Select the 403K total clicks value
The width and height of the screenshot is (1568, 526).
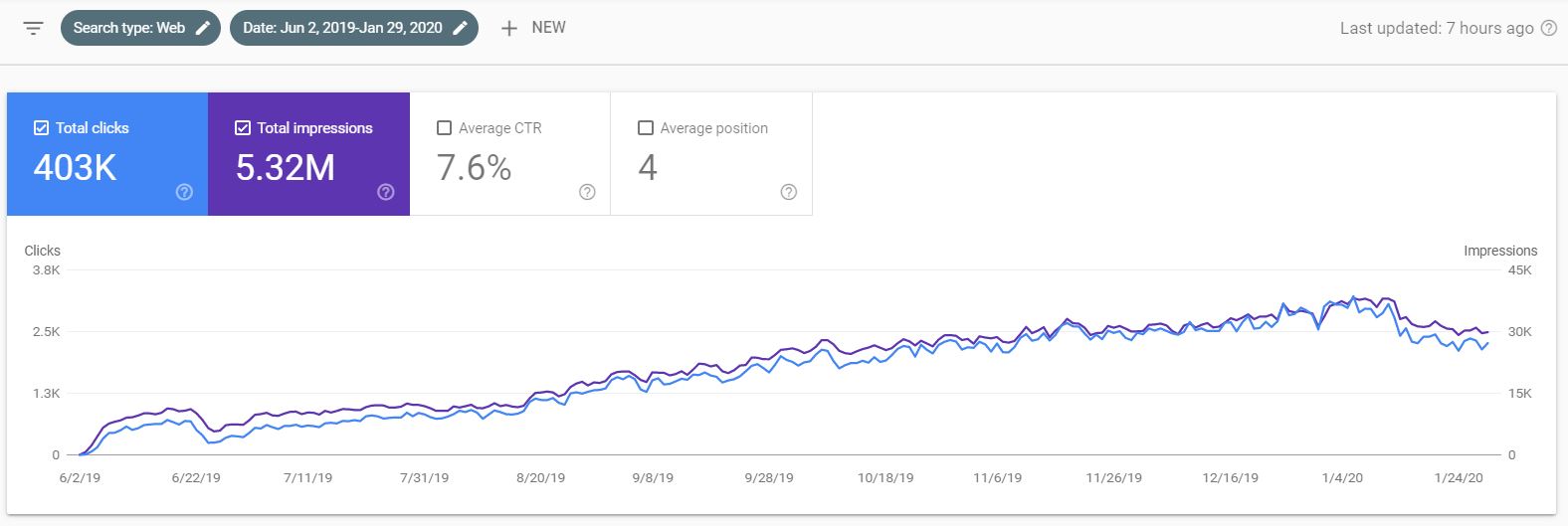click(76, 168)
